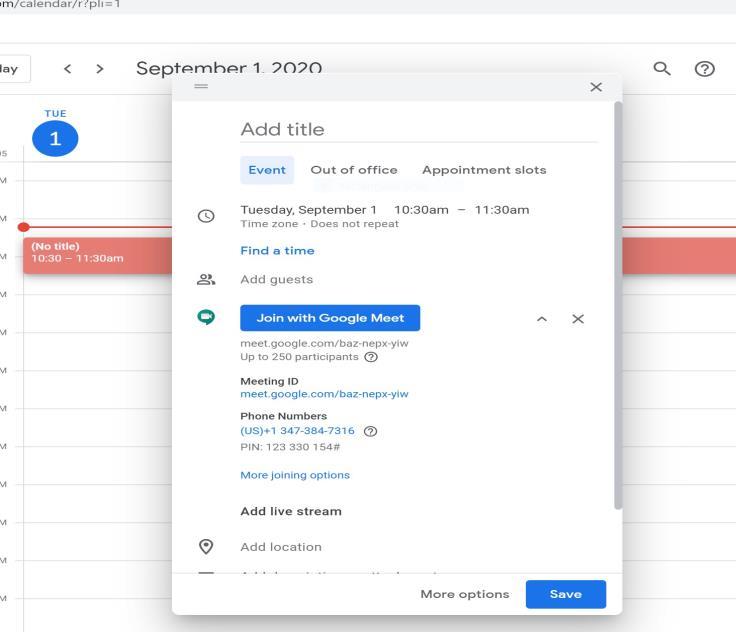Close the event creation dialog

(596, 87)
